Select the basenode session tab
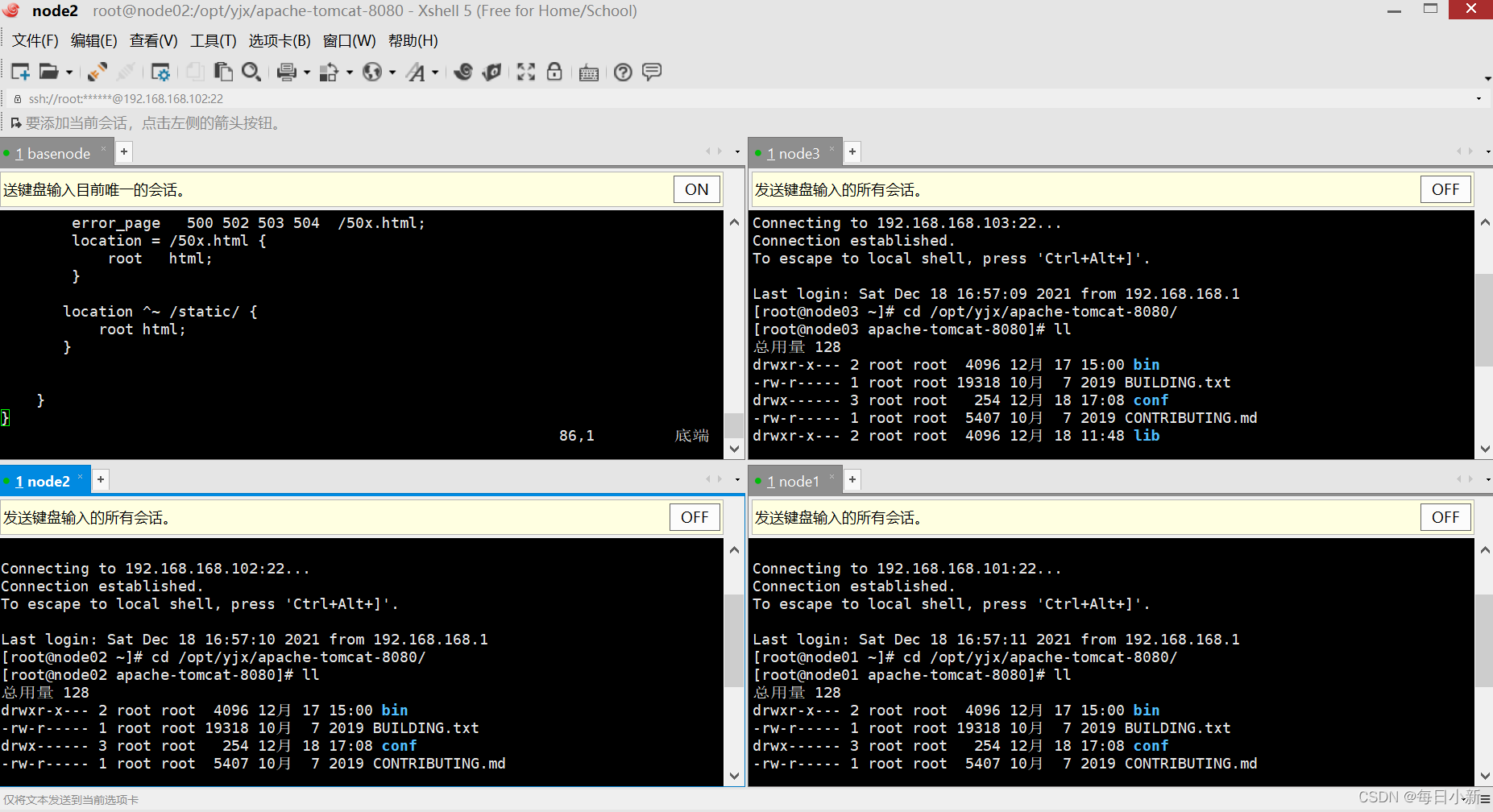Viewport: 1493px width, 812px height. coord(53,153)
